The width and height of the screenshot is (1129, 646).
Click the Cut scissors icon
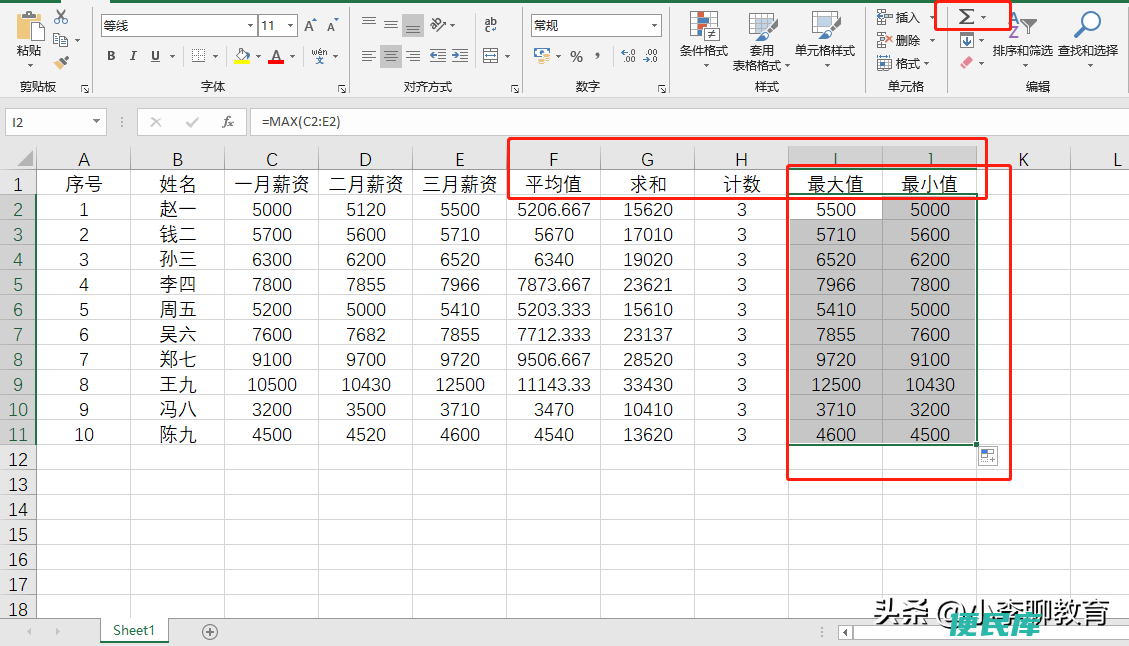[x=61, y=17]
